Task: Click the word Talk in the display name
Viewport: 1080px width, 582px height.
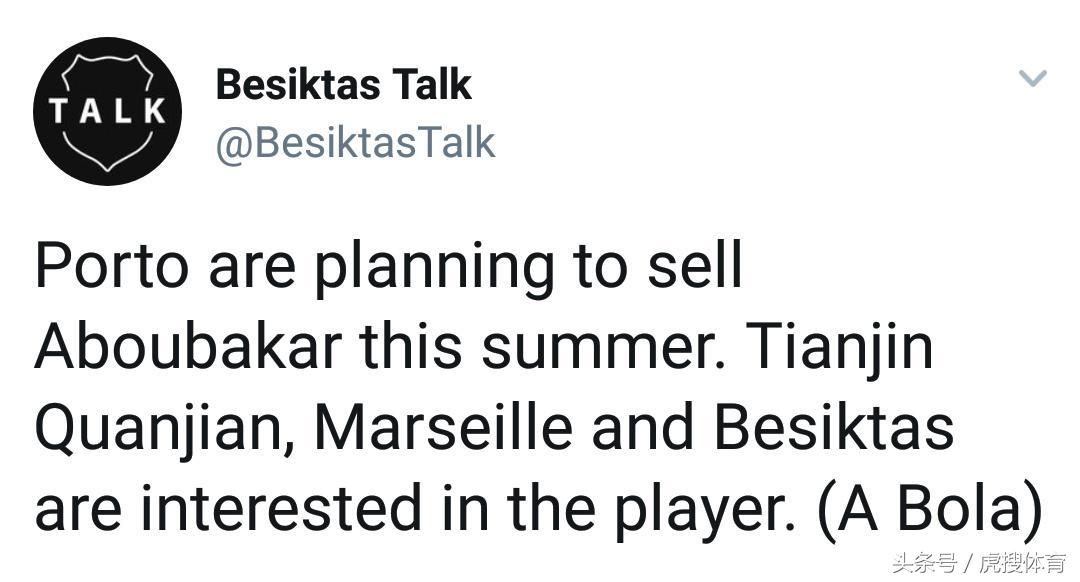Action: point(432,85)
